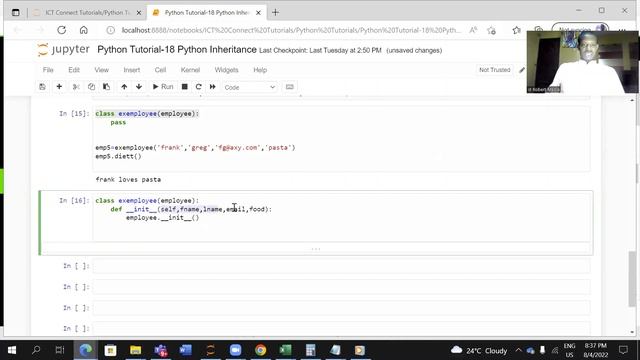The width and height of the screenshot is (640, 360).
Task: Click Last Checkpoint text
Action: point(320,51)
